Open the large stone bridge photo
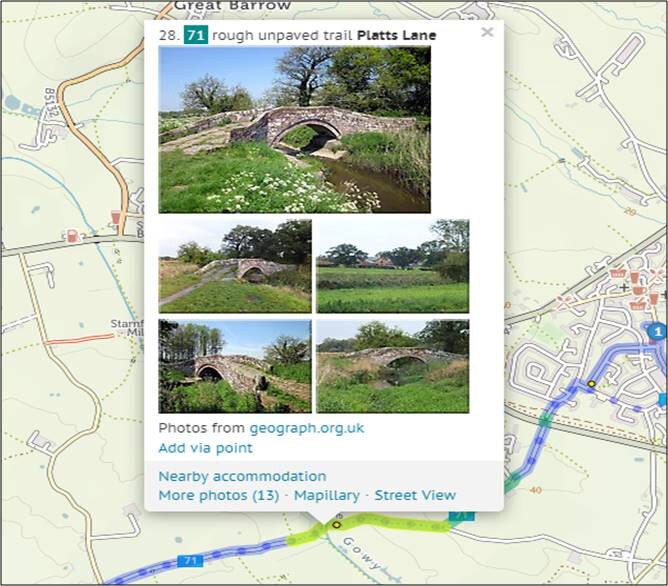 pyautogui.click(x=294, y=129)
